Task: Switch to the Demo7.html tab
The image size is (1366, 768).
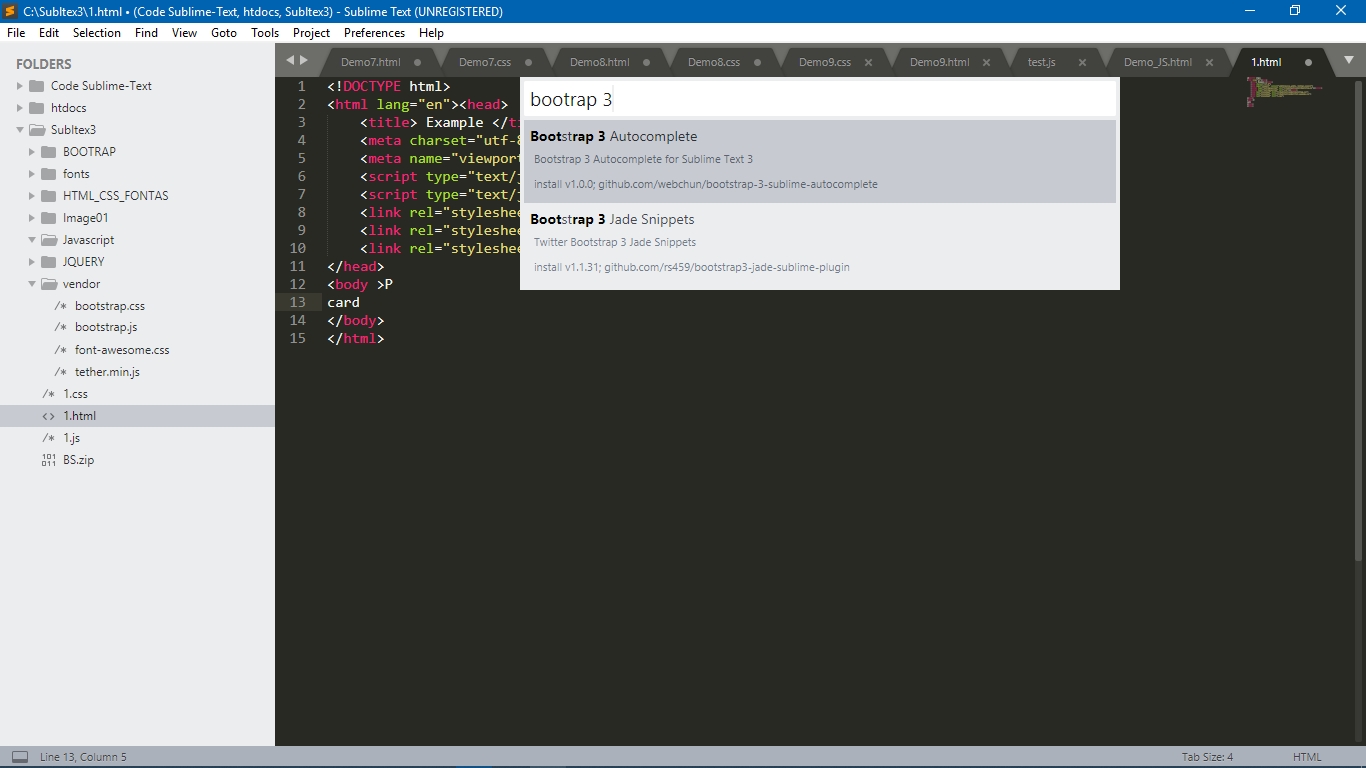Action: (370, 62)
